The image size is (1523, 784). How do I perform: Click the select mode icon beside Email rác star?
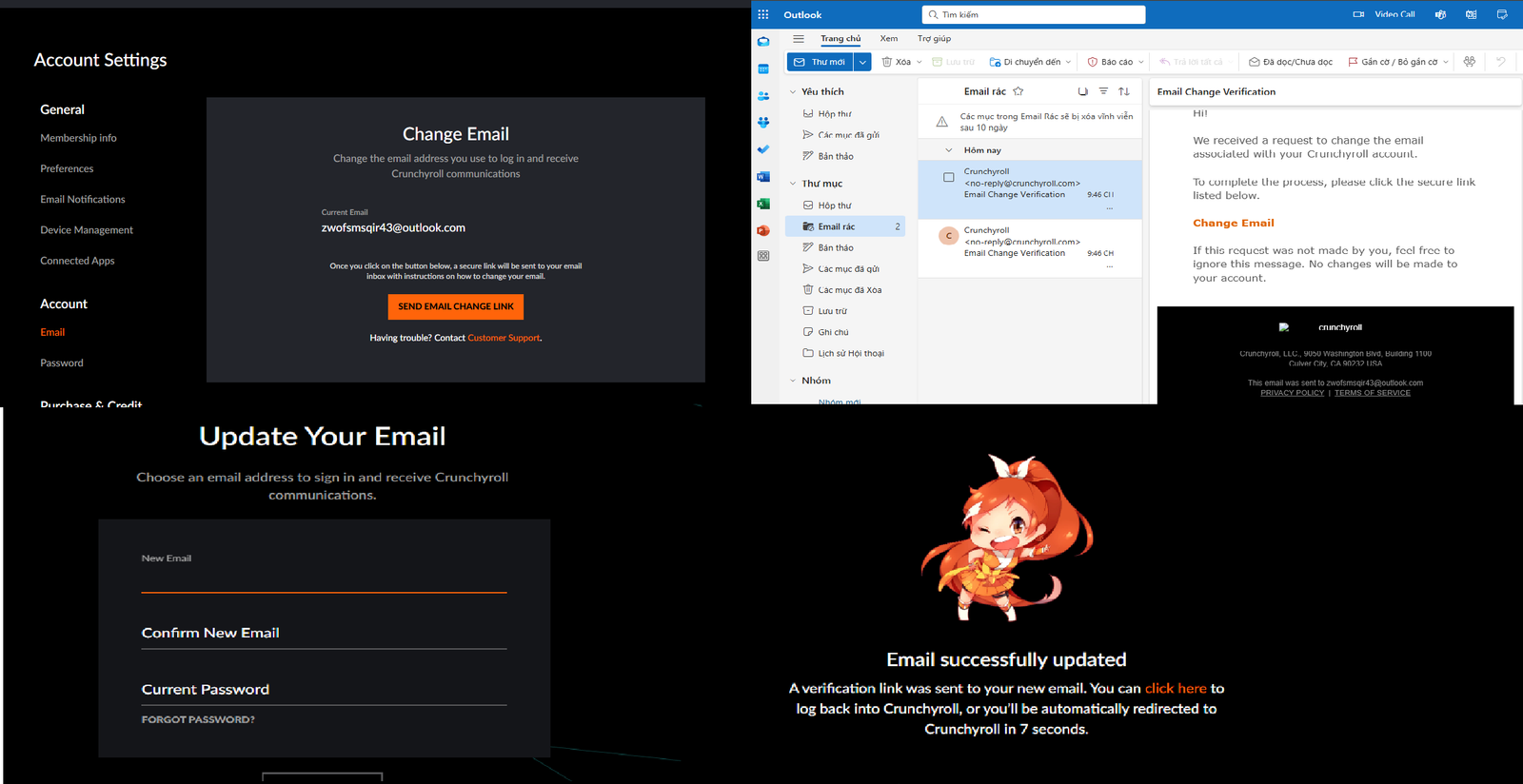click(1082, 91)
